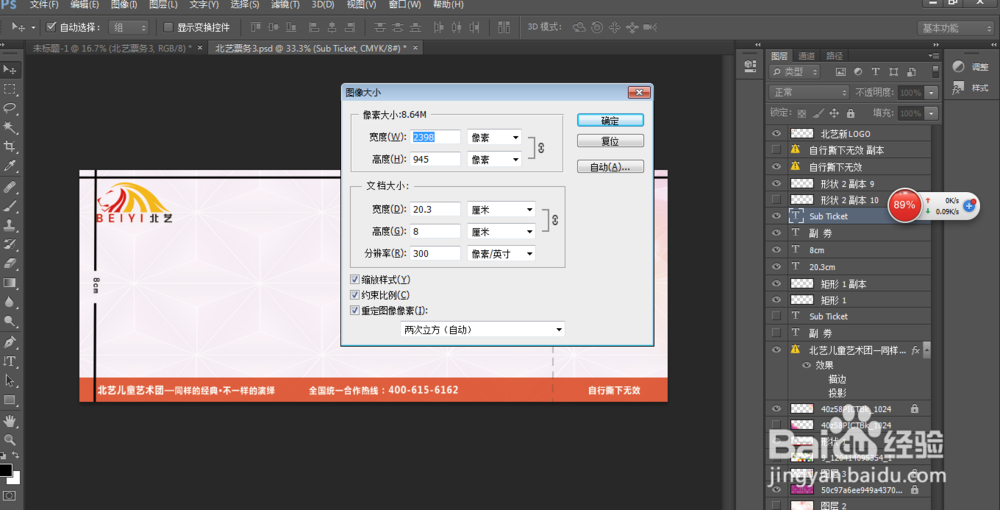Screen dimensions: 1000x510
Task: Click the pixel layer filter icon
Action: click(x=841, y=73)
